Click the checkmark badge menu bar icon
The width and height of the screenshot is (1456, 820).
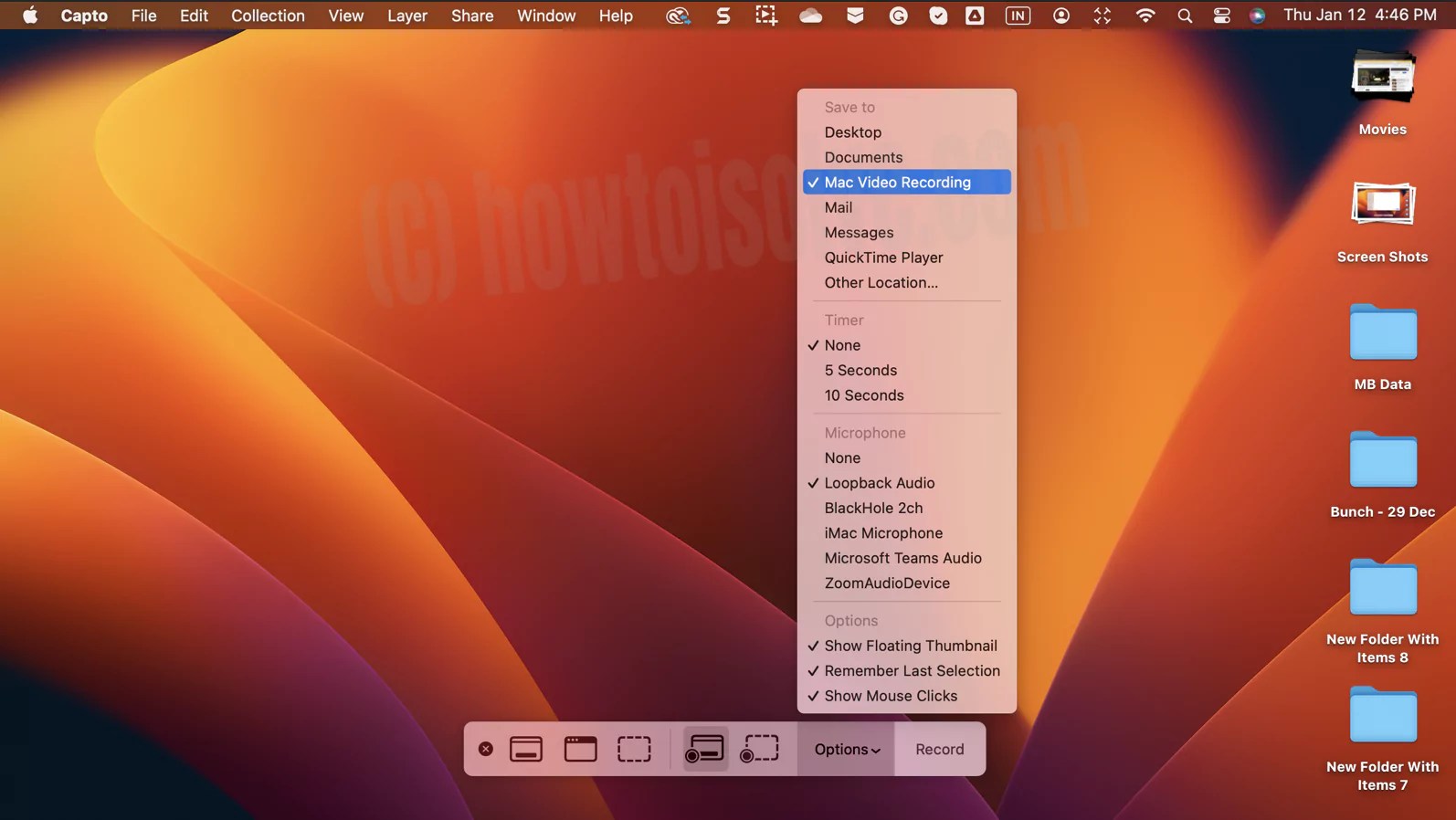(x=938, y=16)
